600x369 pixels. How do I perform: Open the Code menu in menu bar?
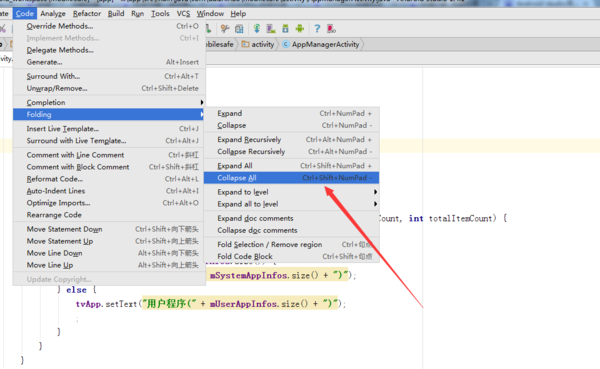pos(24,13)
